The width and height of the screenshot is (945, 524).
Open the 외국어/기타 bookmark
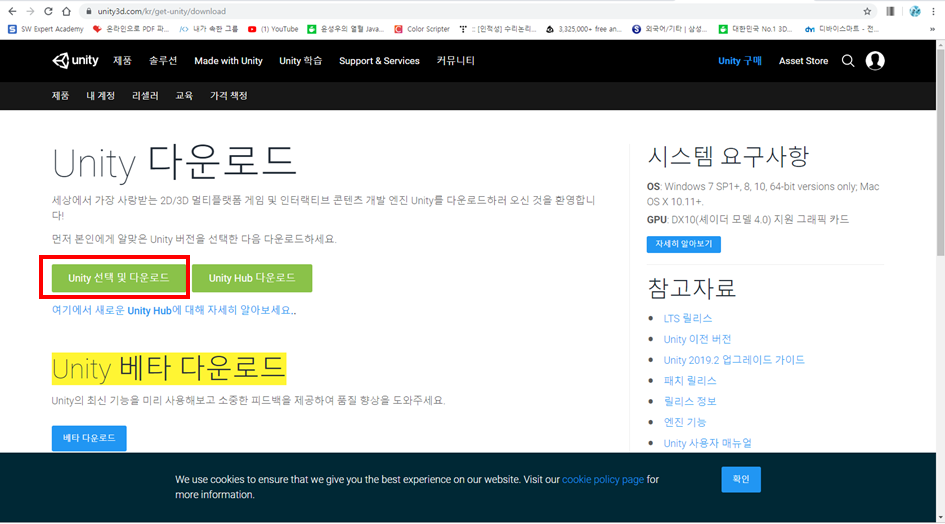[670, 28]
